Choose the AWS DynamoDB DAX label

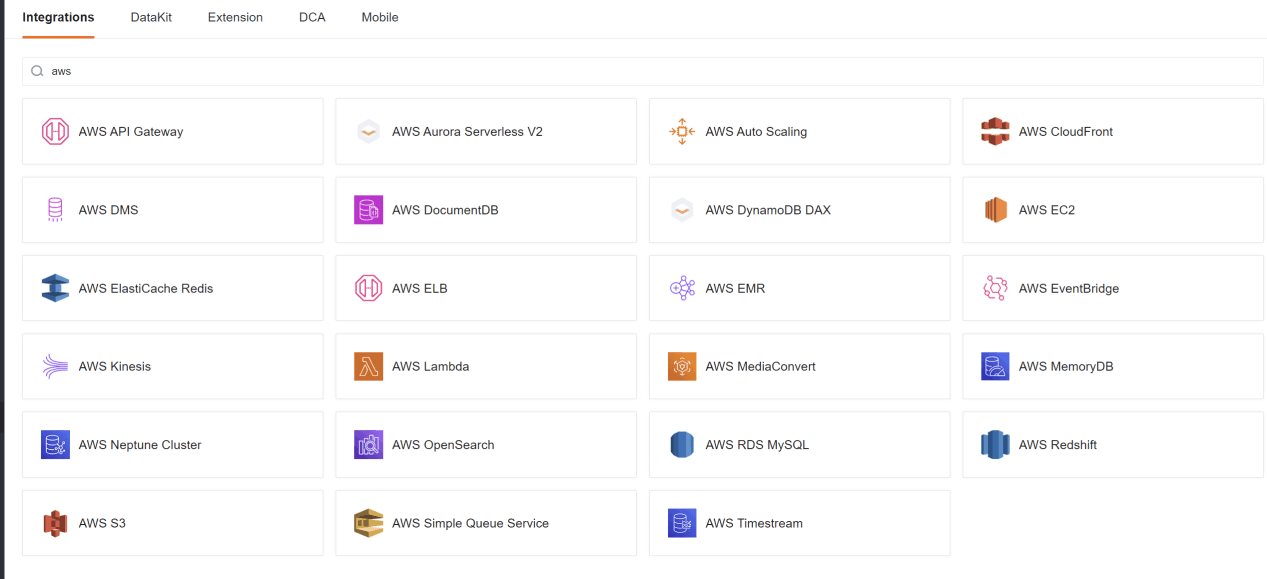pos(768,210)
